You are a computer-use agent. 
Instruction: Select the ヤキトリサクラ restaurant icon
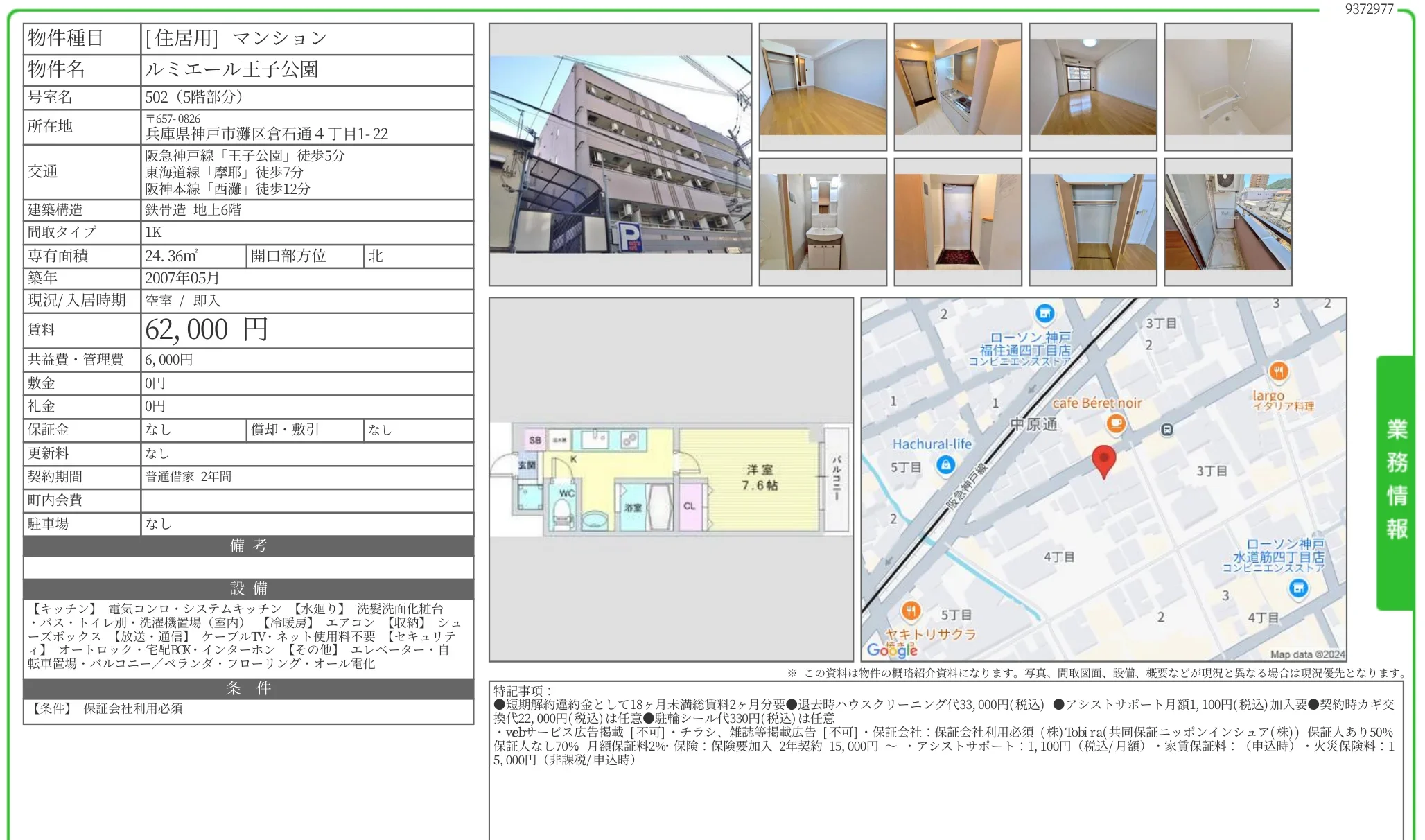(911, 611)
